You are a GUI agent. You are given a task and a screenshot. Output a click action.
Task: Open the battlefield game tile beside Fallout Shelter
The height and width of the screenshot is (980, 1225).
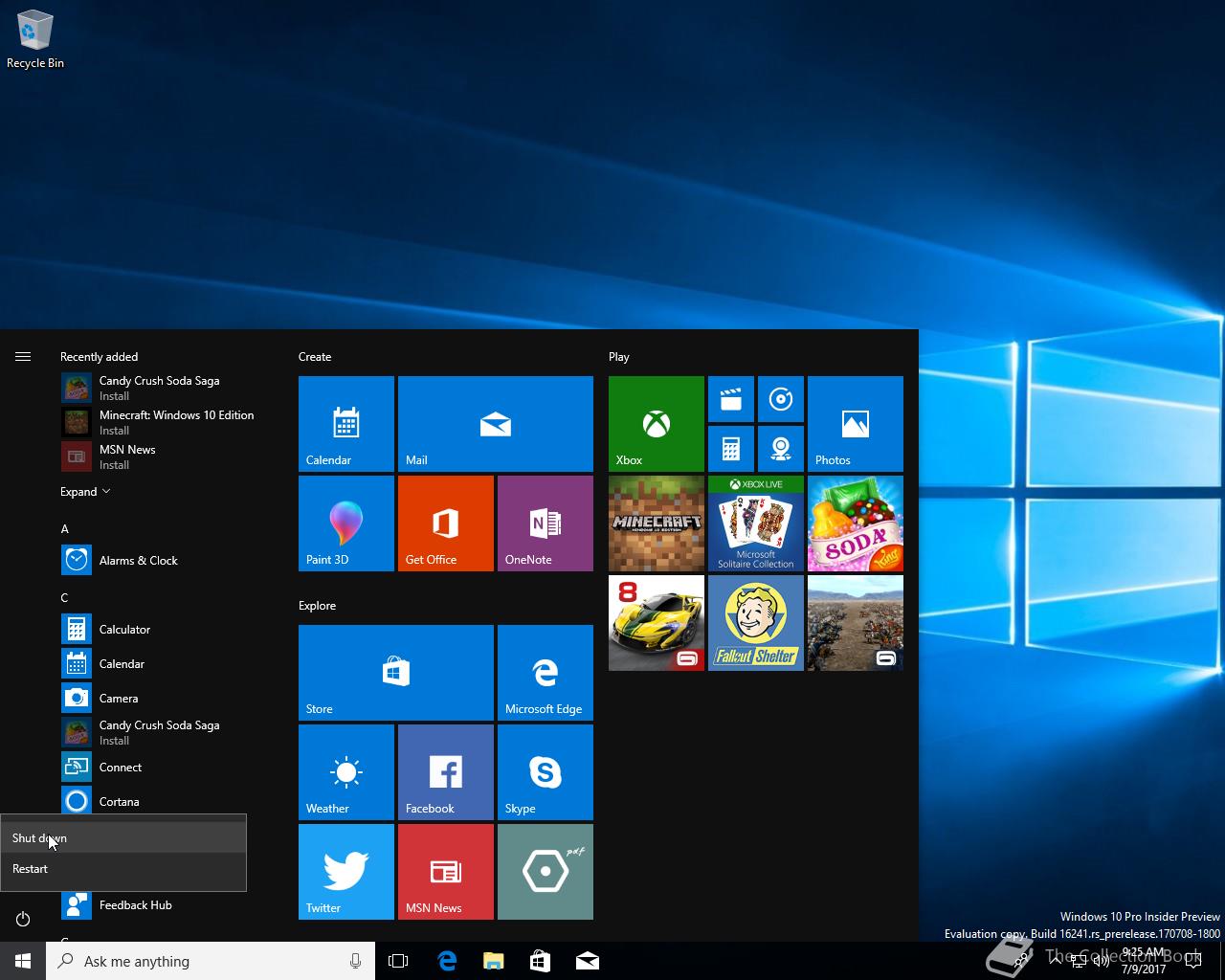[x=856, y=623]
